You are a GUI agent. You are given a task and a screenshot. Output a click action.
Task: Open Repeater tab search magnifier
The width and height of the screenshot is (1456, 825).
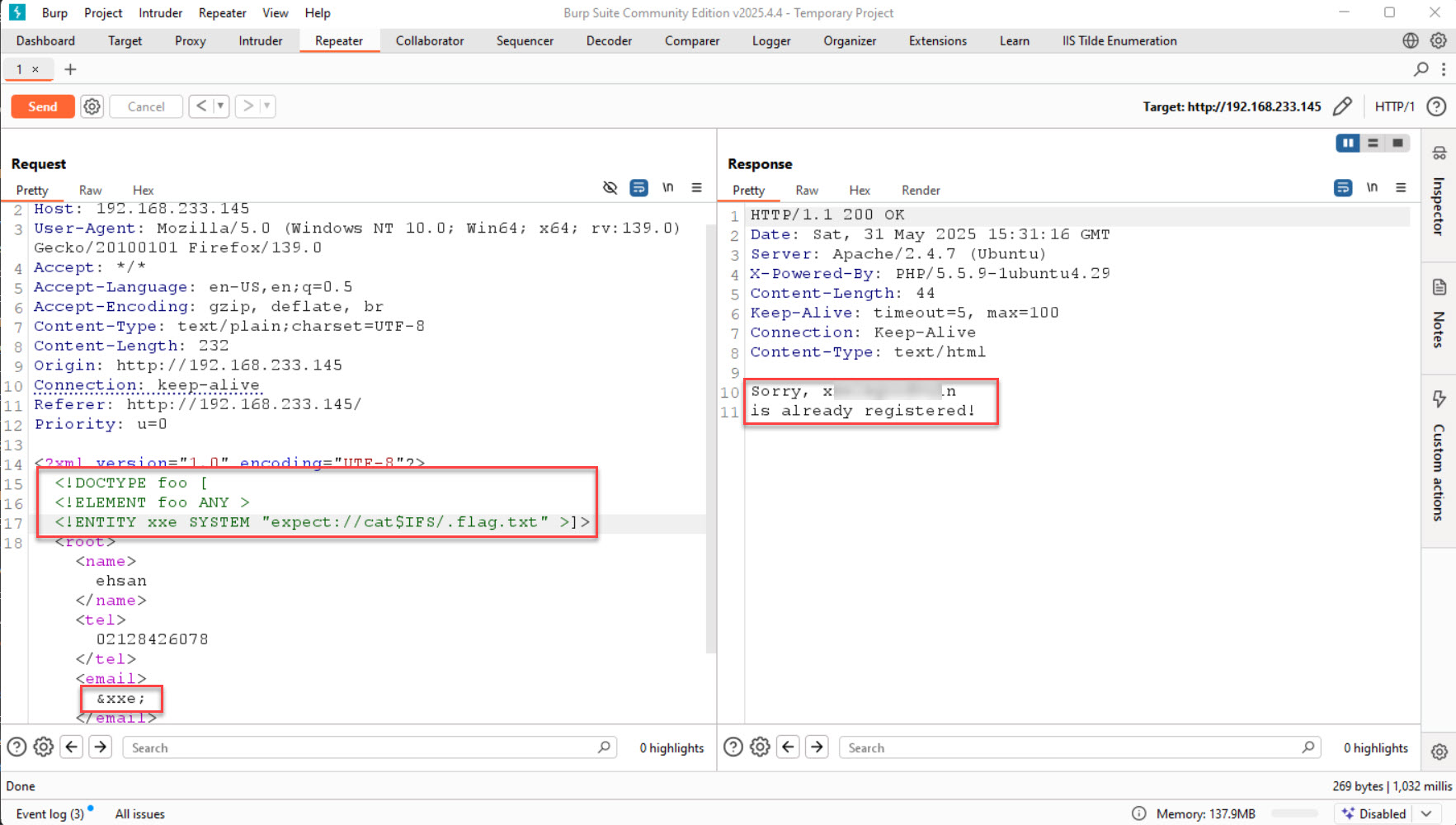coord(1421,69)
